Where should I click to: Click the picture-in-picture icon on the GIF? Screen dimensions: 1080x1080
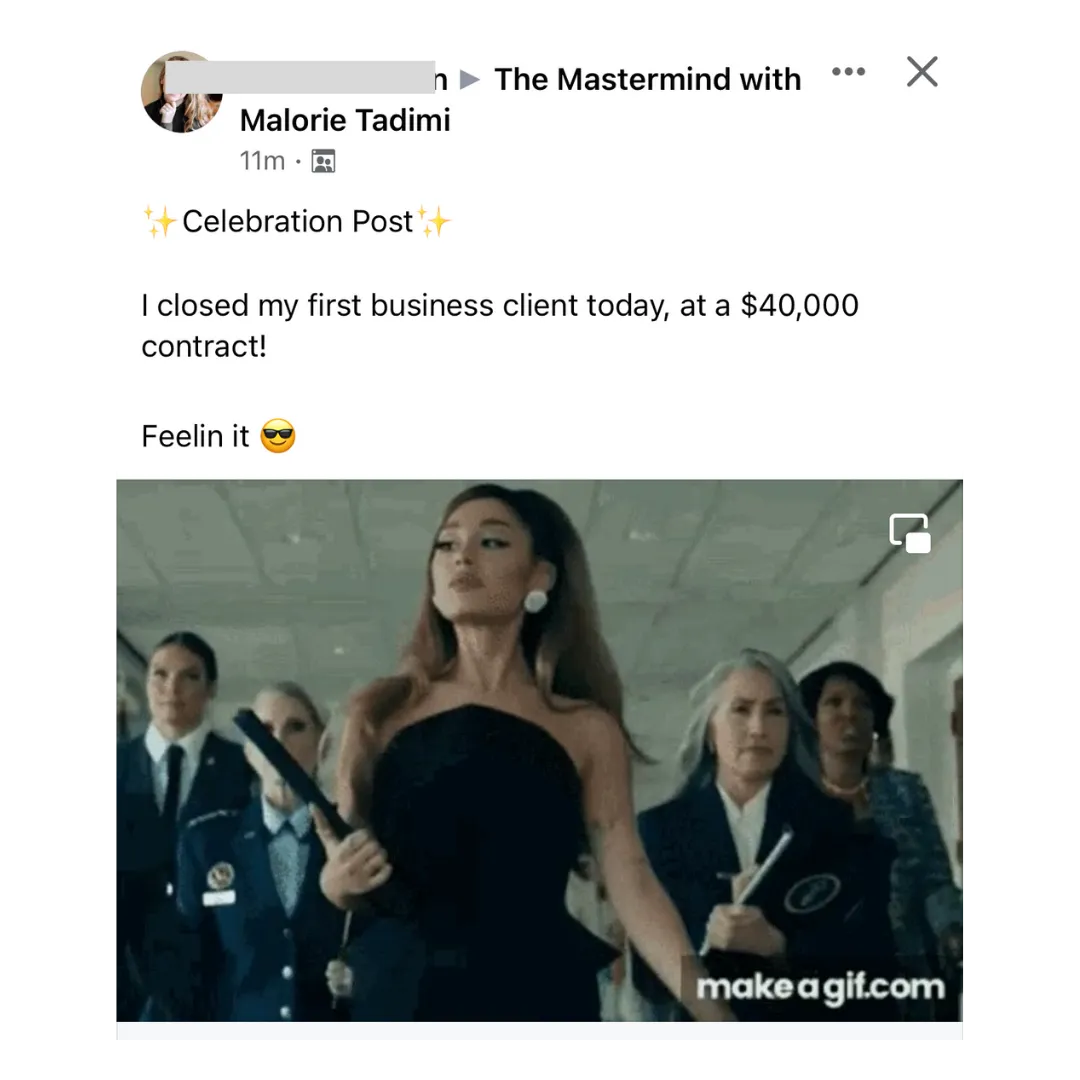(x=909, y=533)
